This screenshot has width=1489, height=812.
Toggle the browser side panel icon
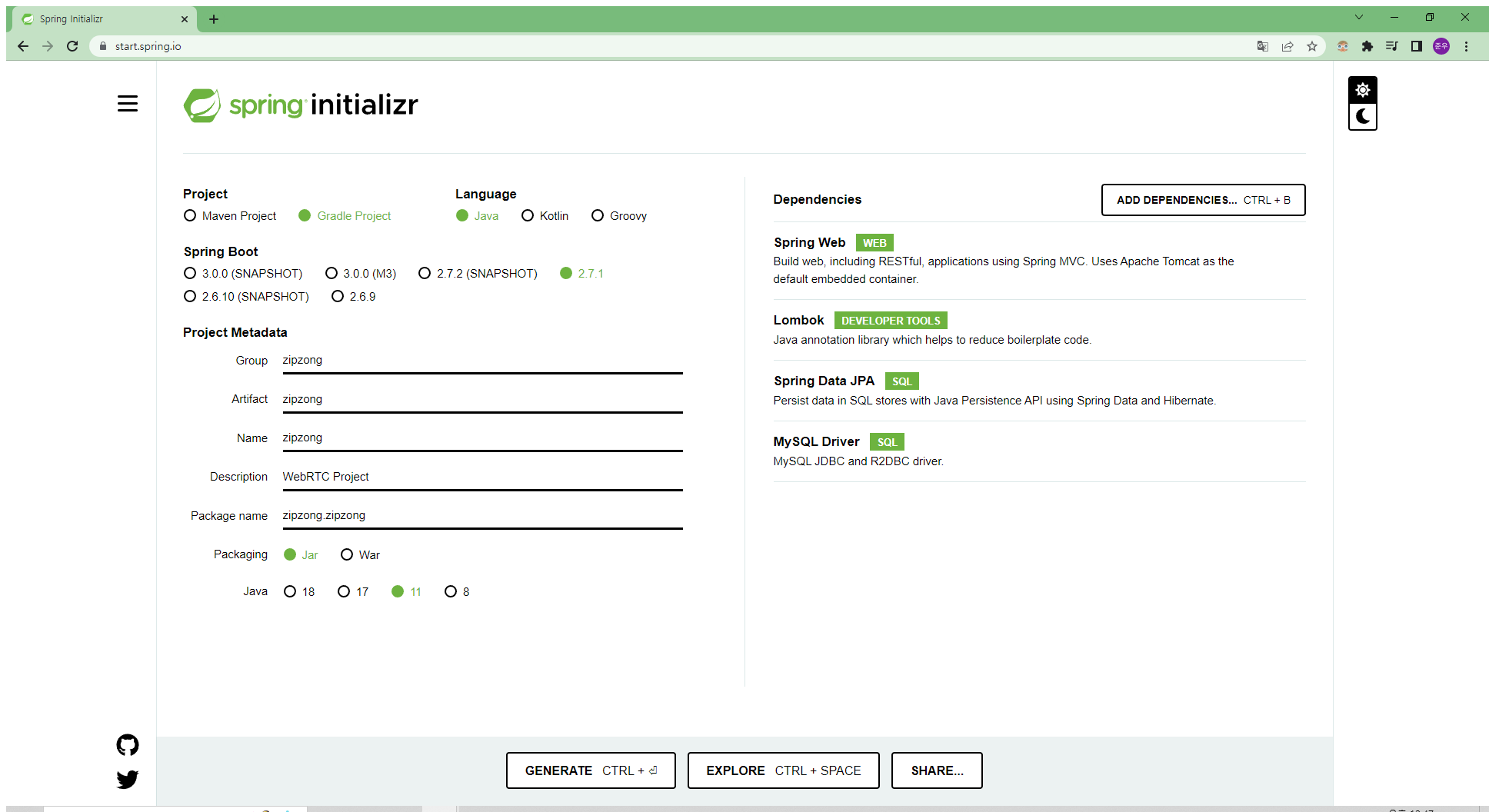pyautogui.click(x=1416, y=46)
